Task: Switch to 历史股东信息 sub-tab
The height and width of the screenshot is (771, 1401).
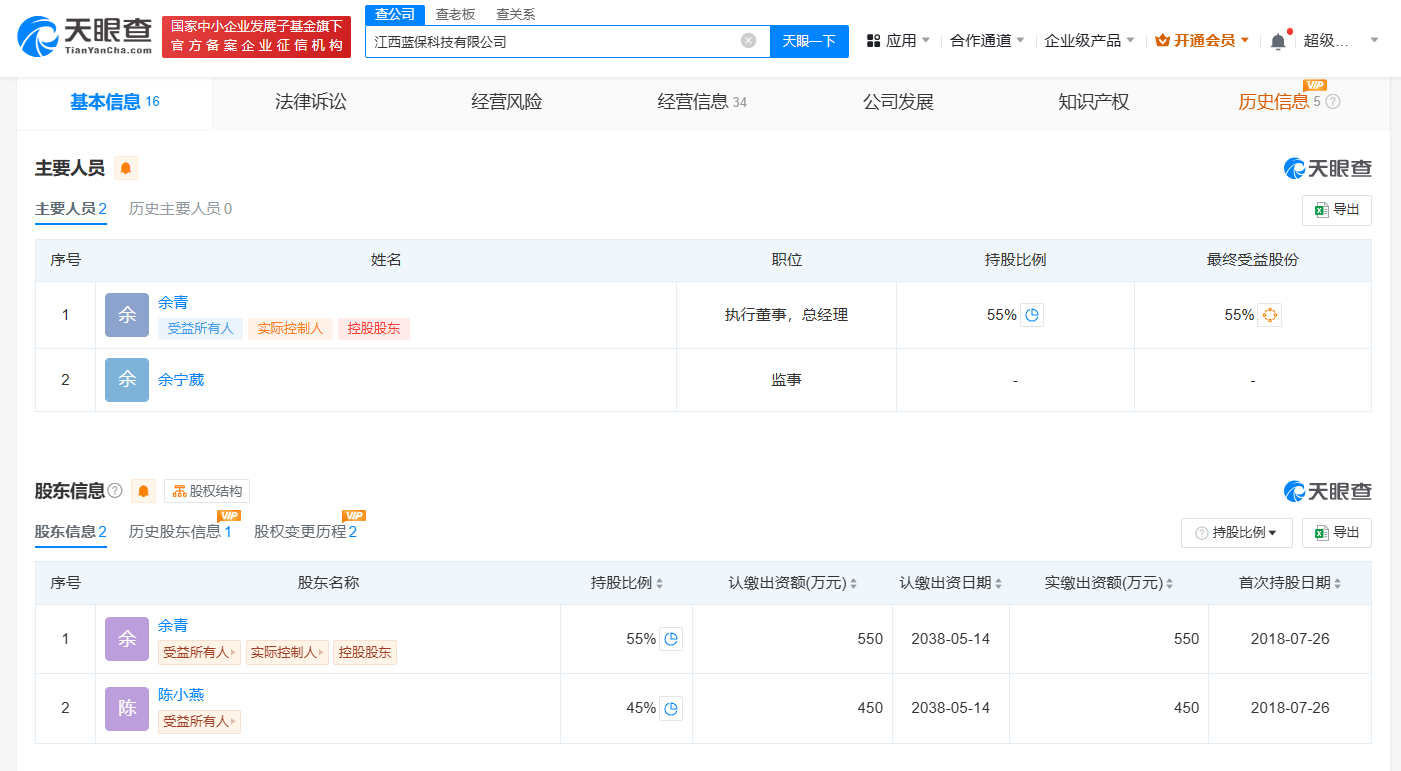Action: point(180,532)
